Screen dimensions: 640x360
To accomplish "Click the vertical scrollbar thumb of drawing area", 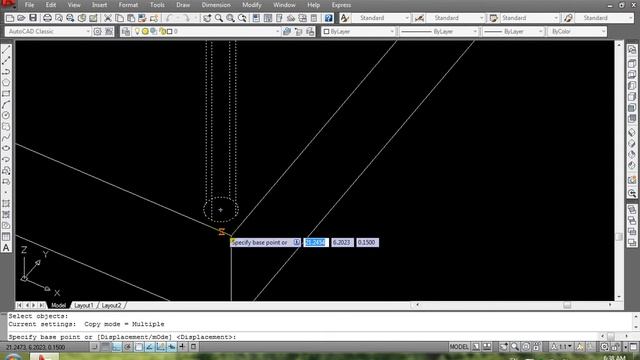I will pos(619,237).
